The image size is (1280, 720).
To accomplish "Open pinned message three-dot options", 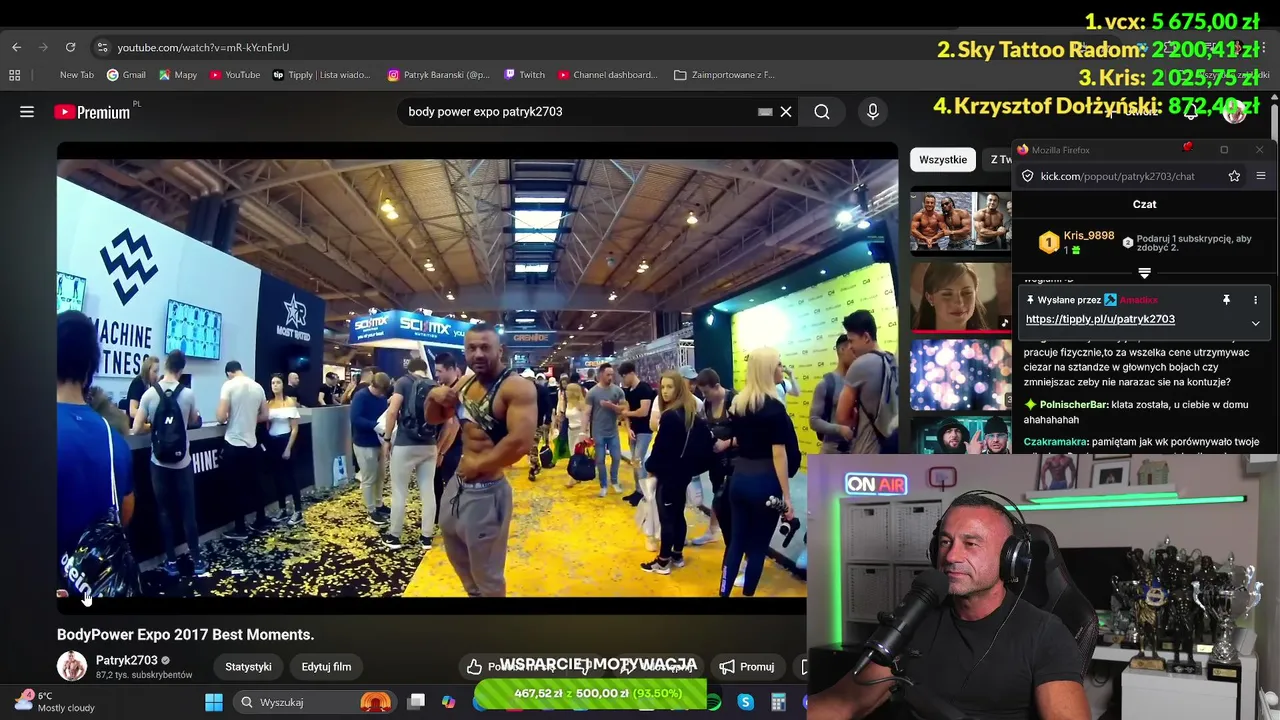I will point(1255,300).
